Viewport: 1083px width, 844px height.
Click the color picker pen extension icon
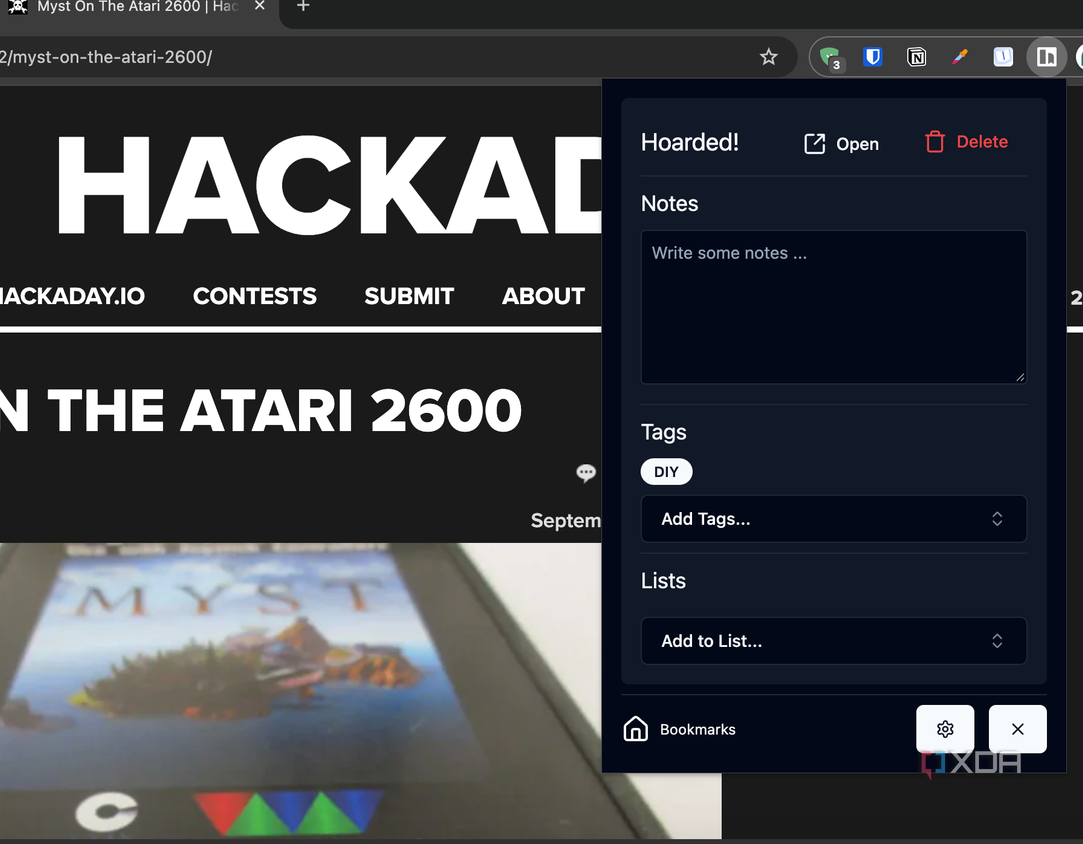click(960, 57)
